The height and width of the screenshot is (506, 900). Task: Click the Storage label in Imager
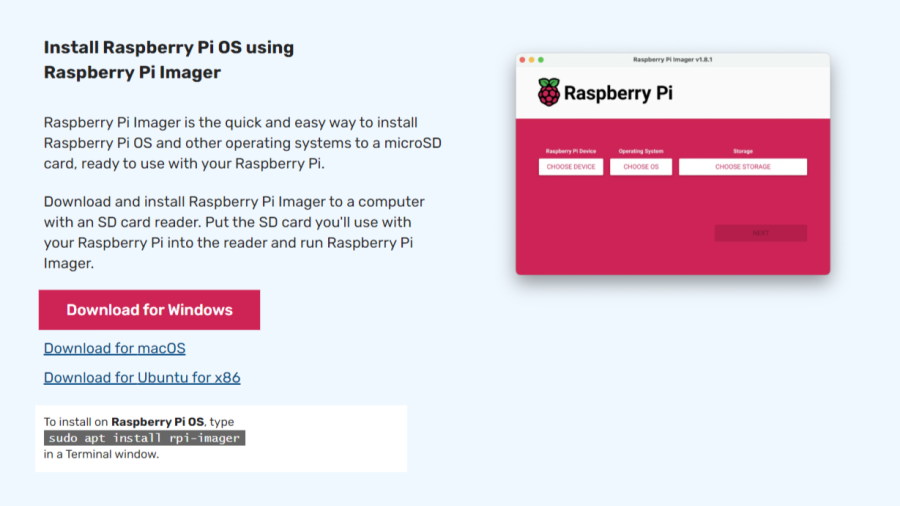(742, 151)
